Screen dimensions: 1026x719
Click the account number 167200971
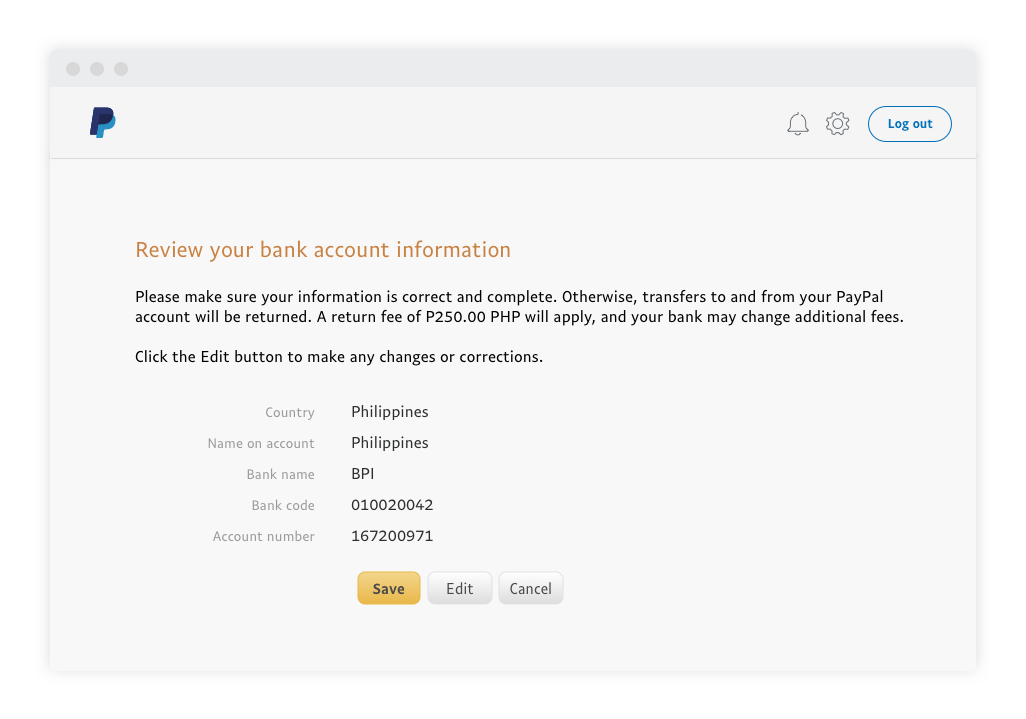point(392,536)
